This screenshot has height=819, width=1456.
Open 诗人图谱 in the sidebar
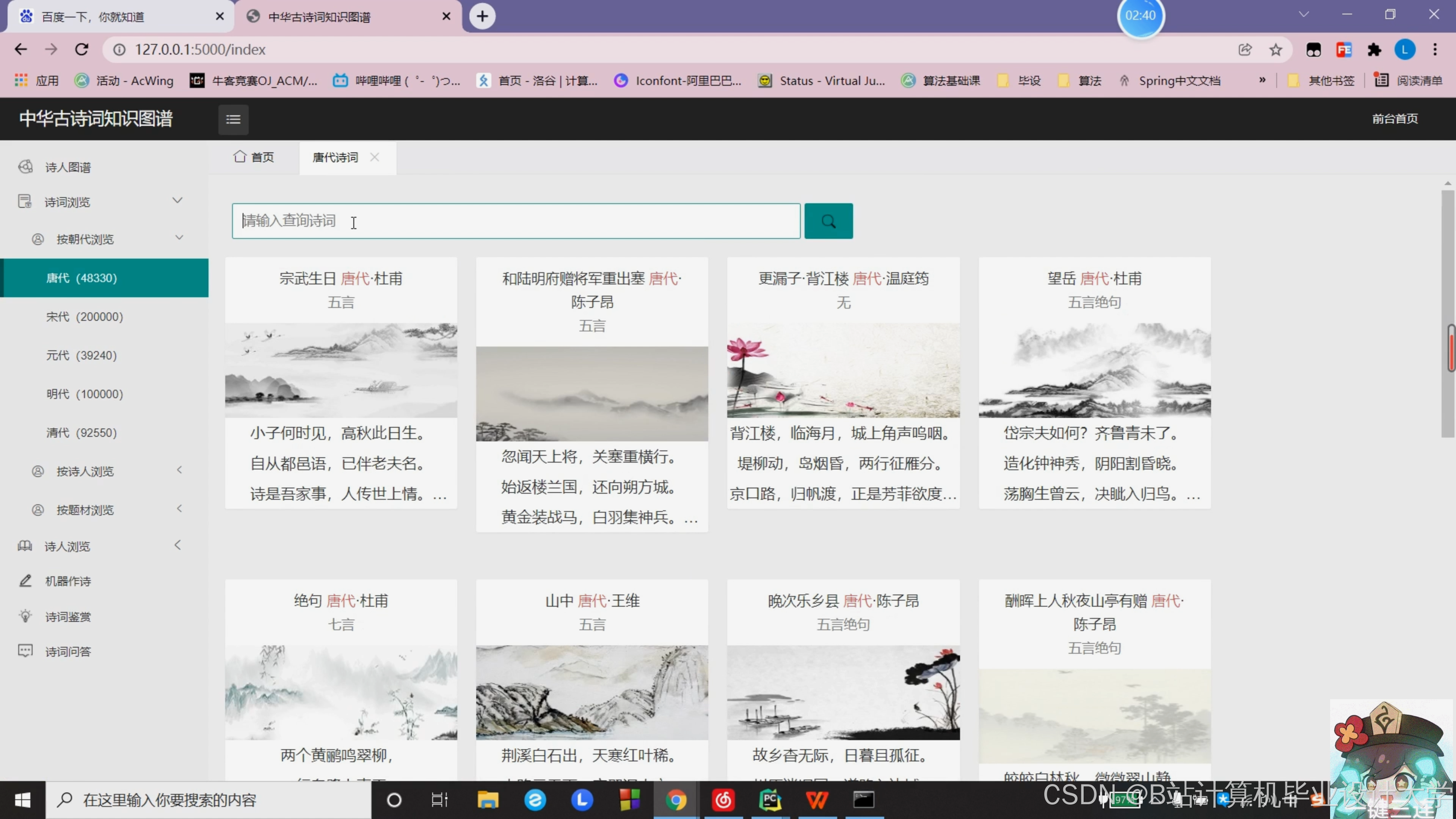(68, 167)
